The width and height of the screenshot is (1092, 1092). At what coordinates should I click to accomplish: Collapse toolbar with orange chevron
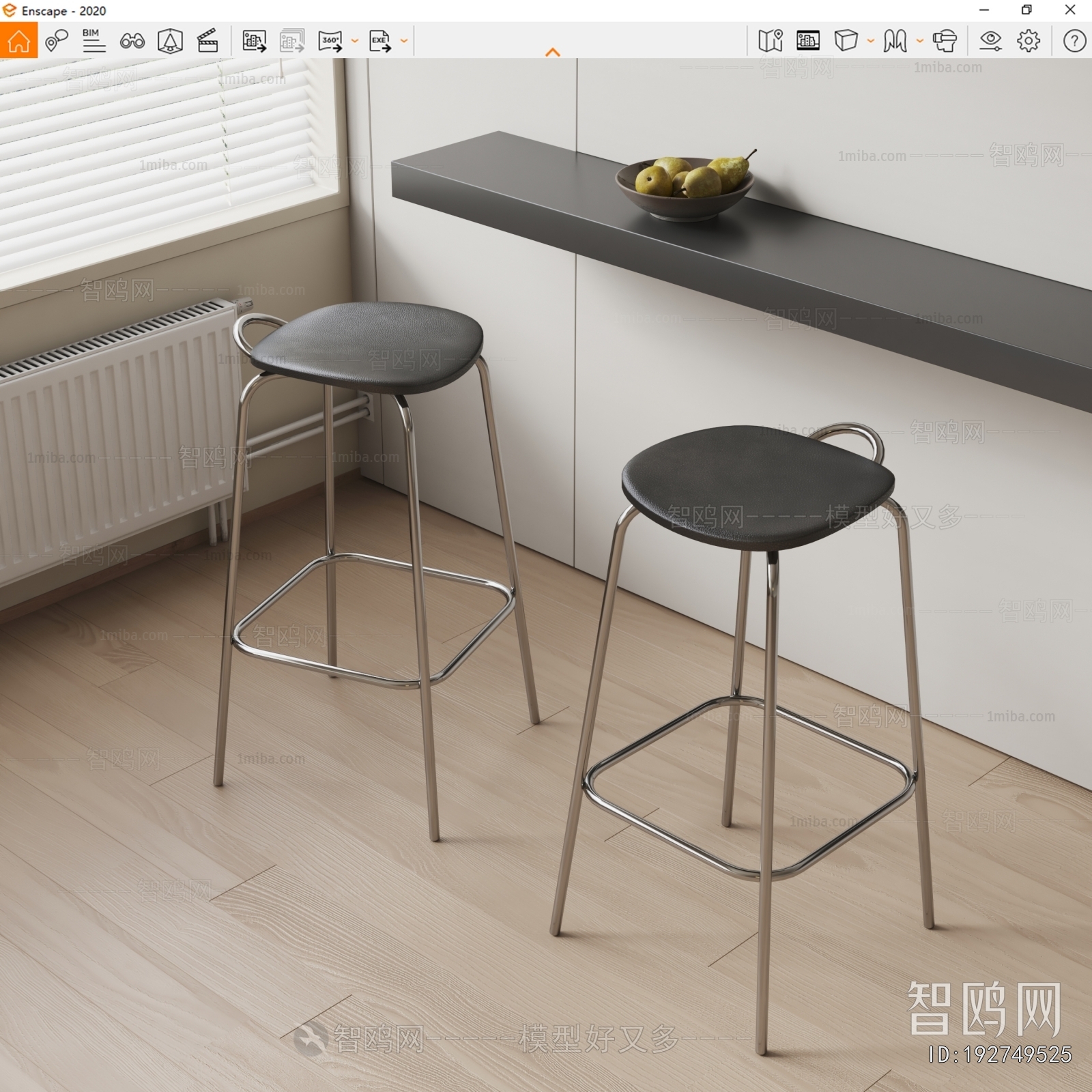coord(553,52)
